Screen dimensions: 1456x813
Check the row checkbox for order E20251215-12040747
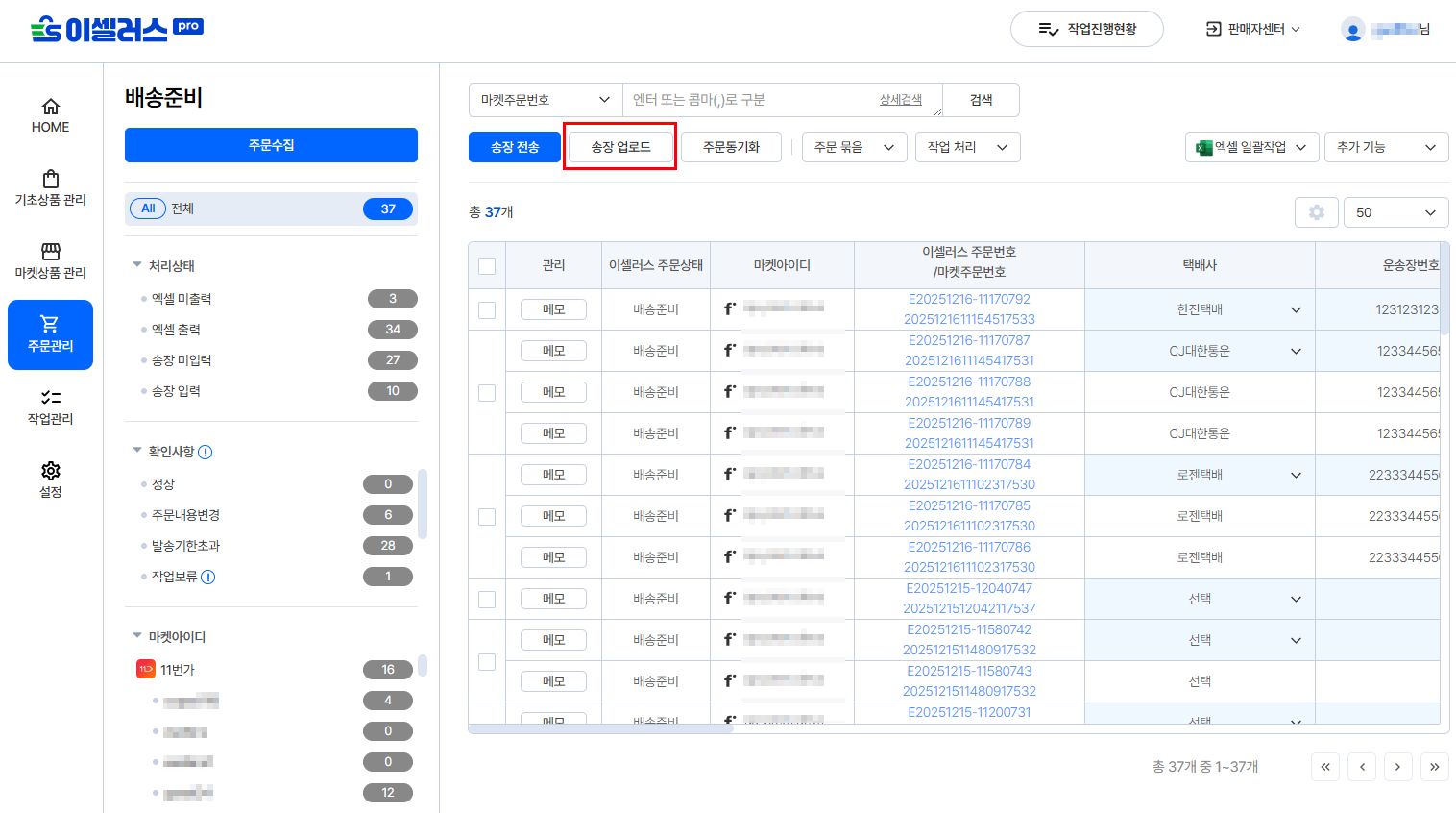[x=487, y=600]
